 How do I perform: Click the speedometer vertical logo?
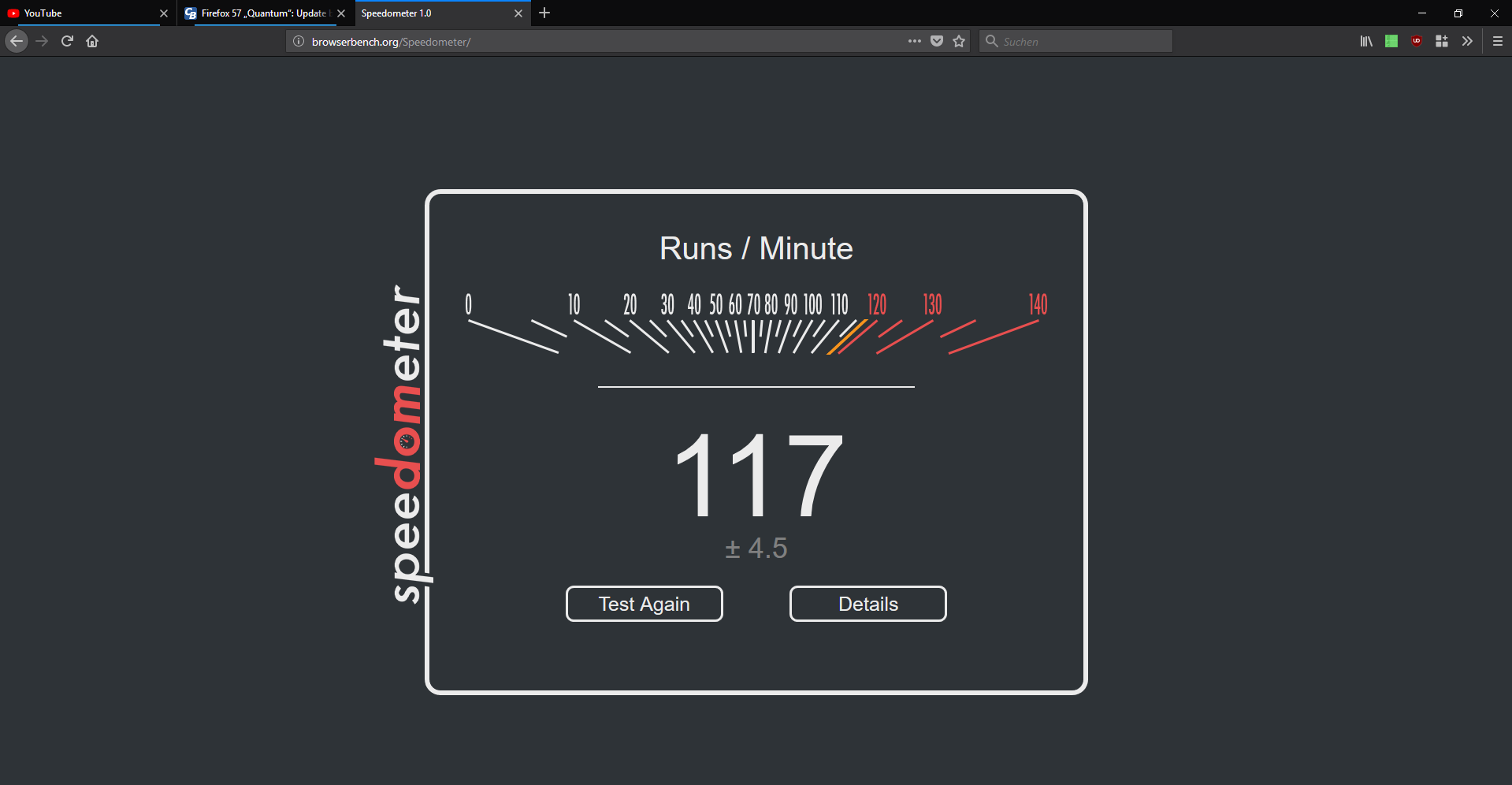click(x=403, y=444)
